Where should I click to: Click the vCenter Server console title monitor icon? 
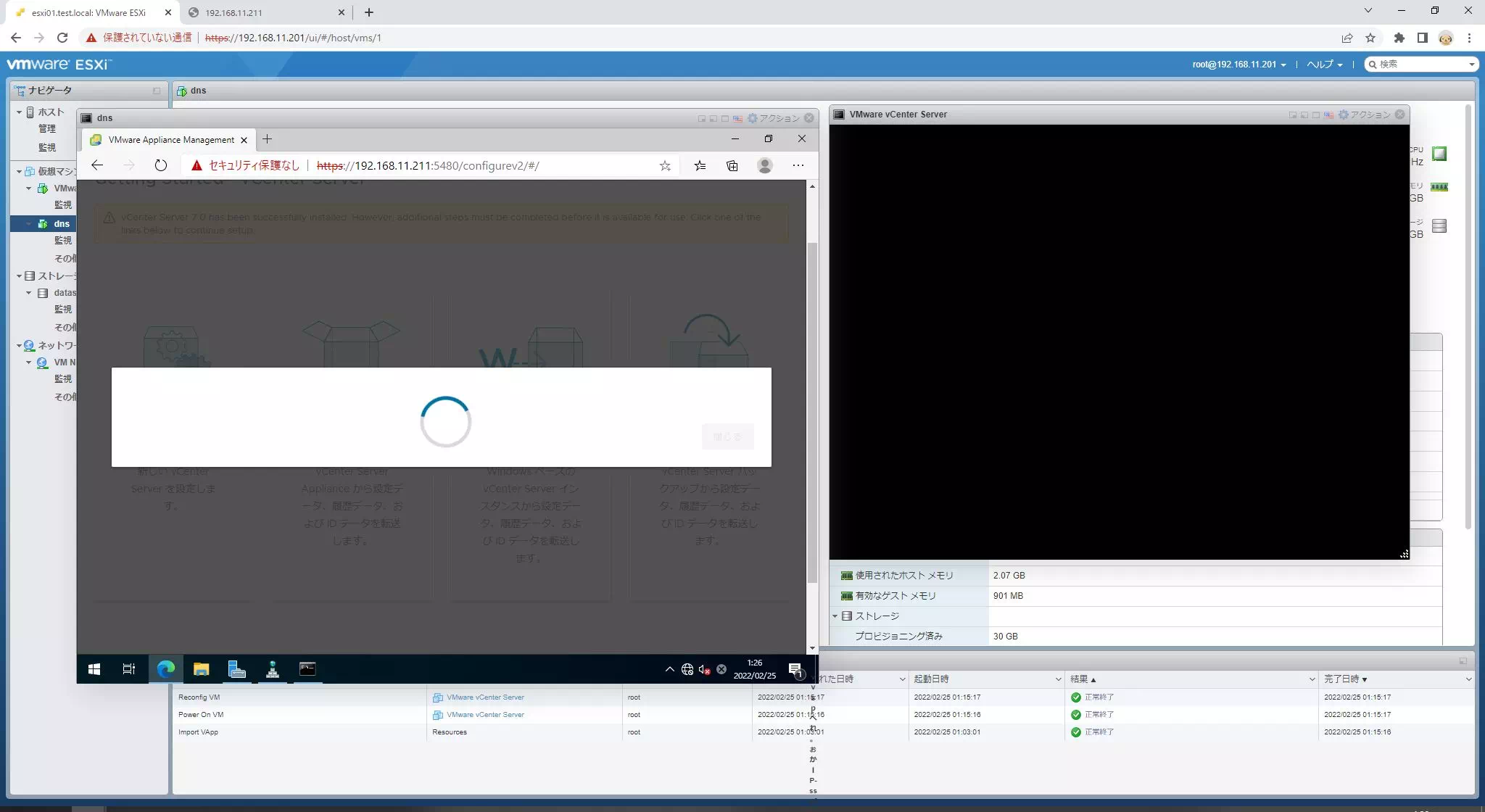click(x=840, y=115)
